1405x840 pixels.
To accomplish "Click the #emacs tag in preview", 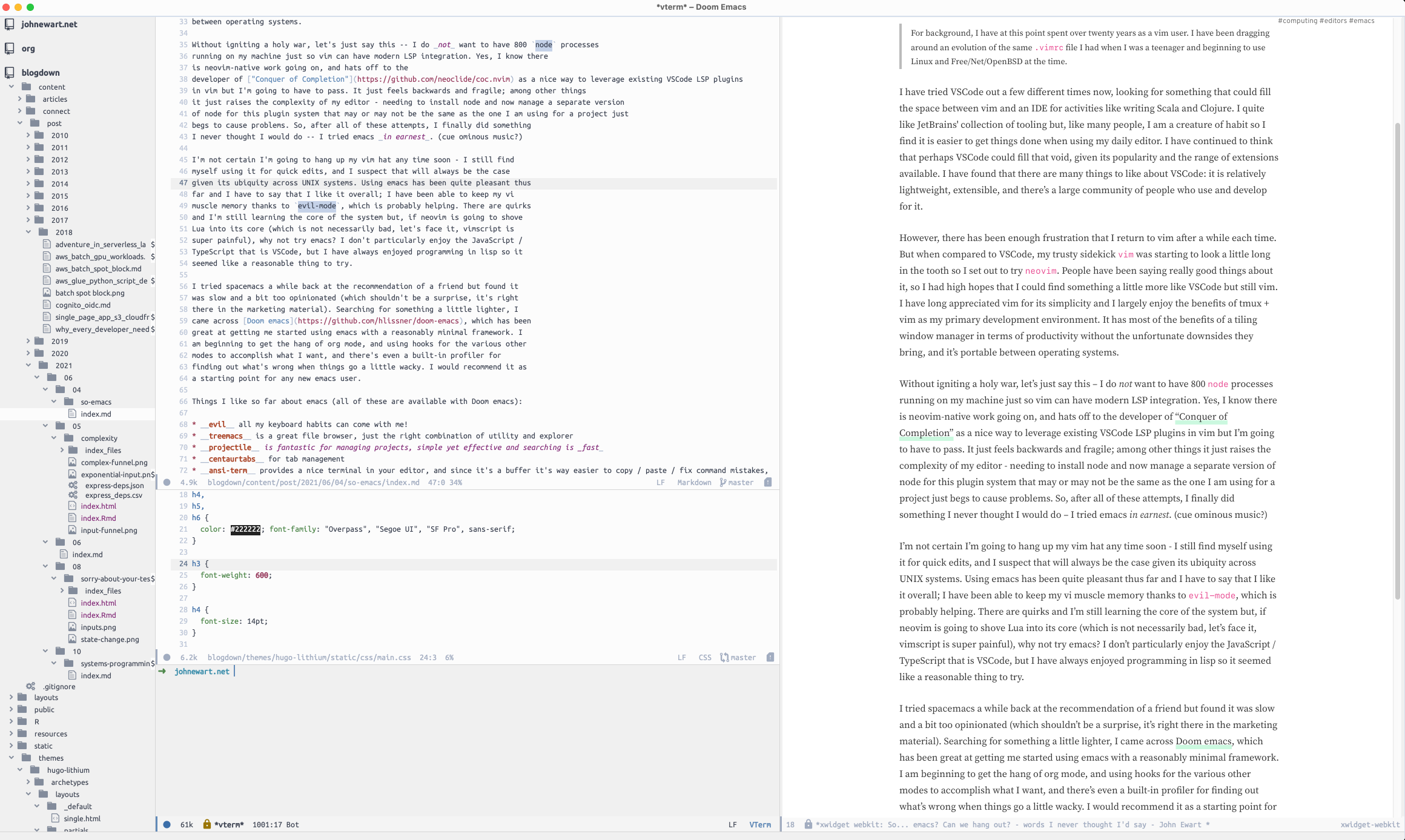I will [1362, 21].
